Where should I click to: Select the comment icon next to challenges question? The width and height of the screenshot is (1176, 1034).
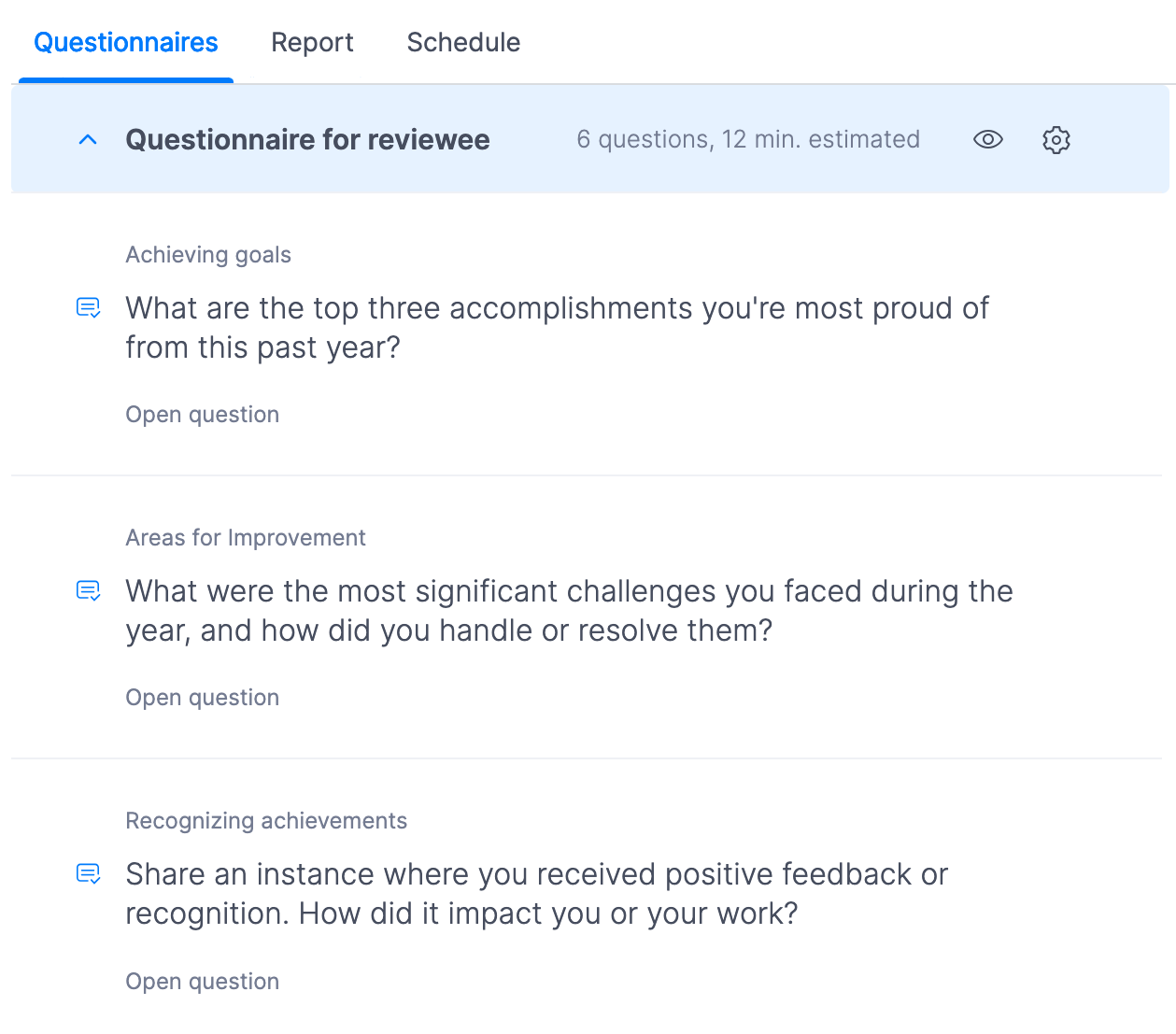click(x=88, y=590)
